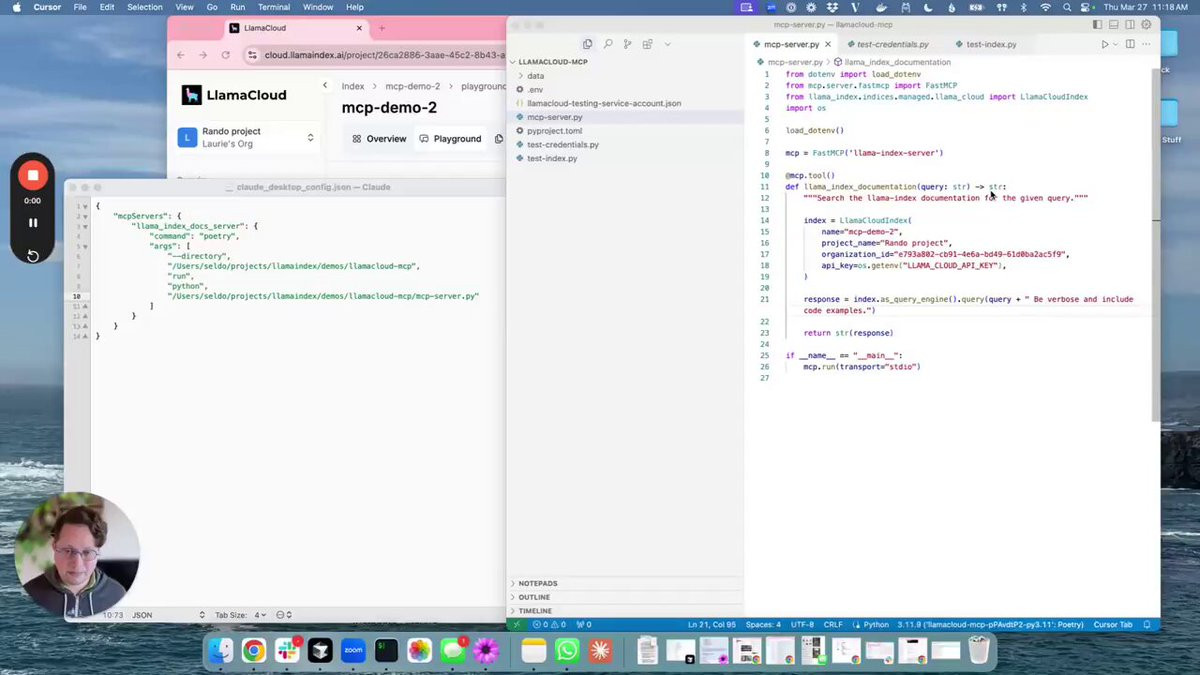Change encoding via UTF-8 status item
This screenshot has height=675, width=1200.
802,624
